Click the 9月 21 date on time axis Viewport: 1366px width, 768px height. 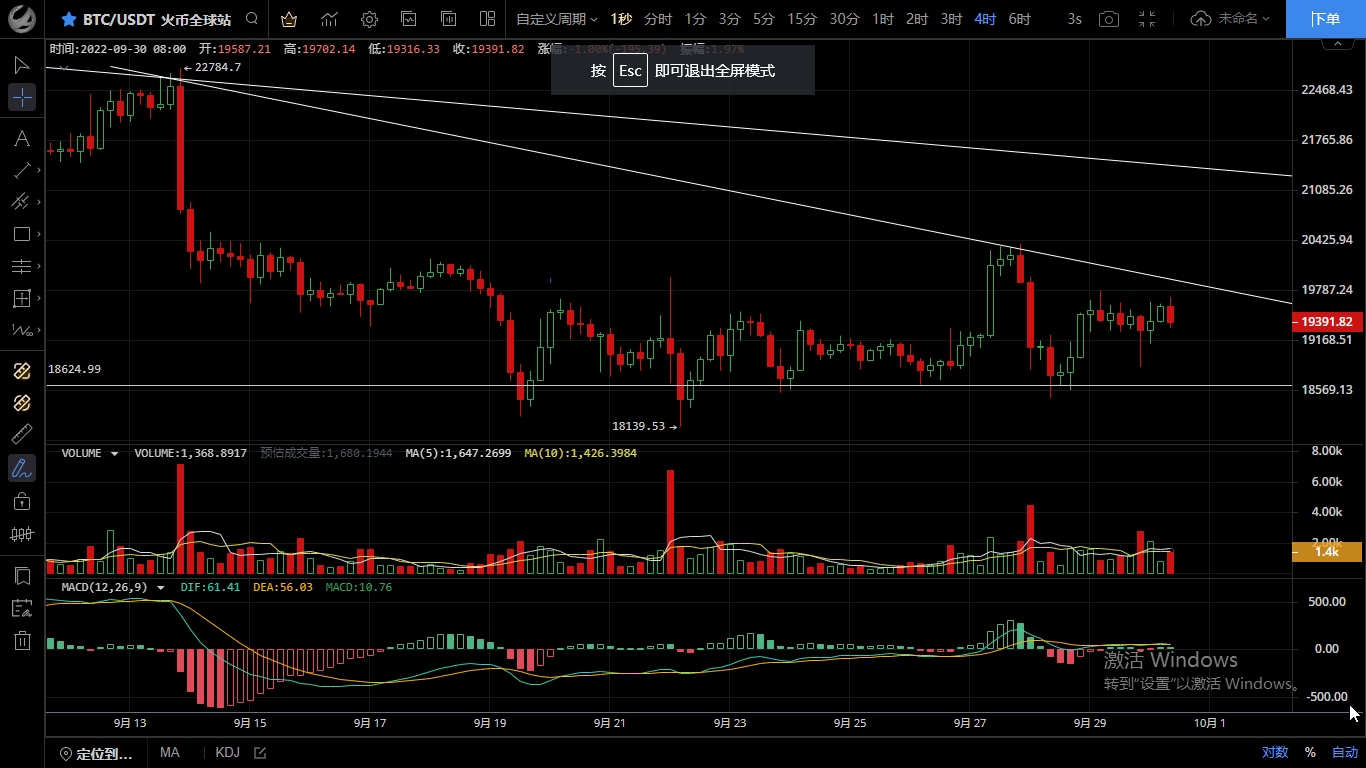609,723
